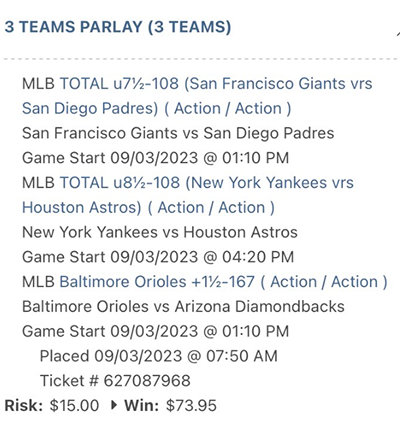This screenshot has height=428, width=400.
Task: Click the triangle arrow between Risk and Win
Action: [114, 405]
